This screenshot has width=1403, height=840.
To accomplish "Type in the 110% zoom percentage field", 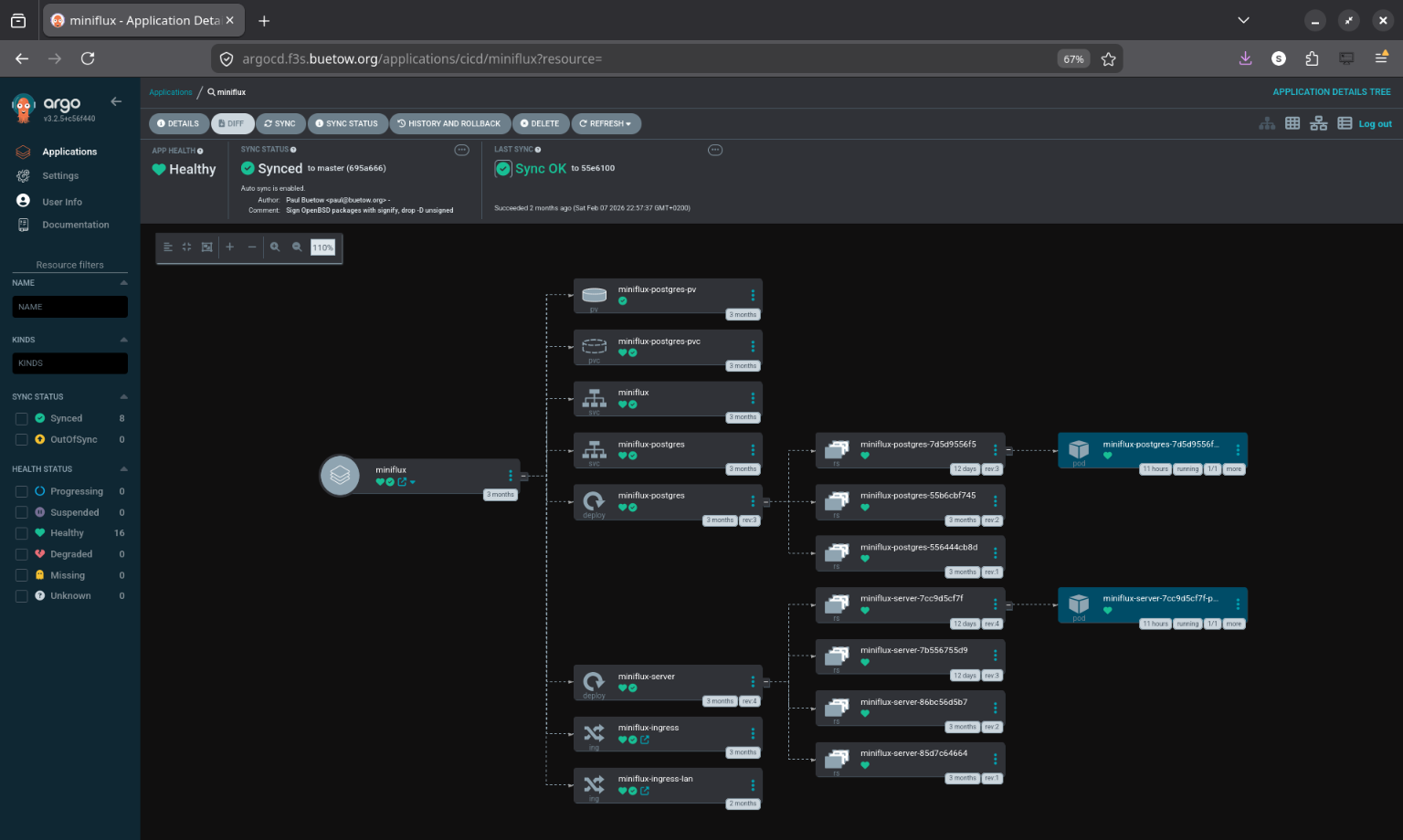I will [322, 247].
